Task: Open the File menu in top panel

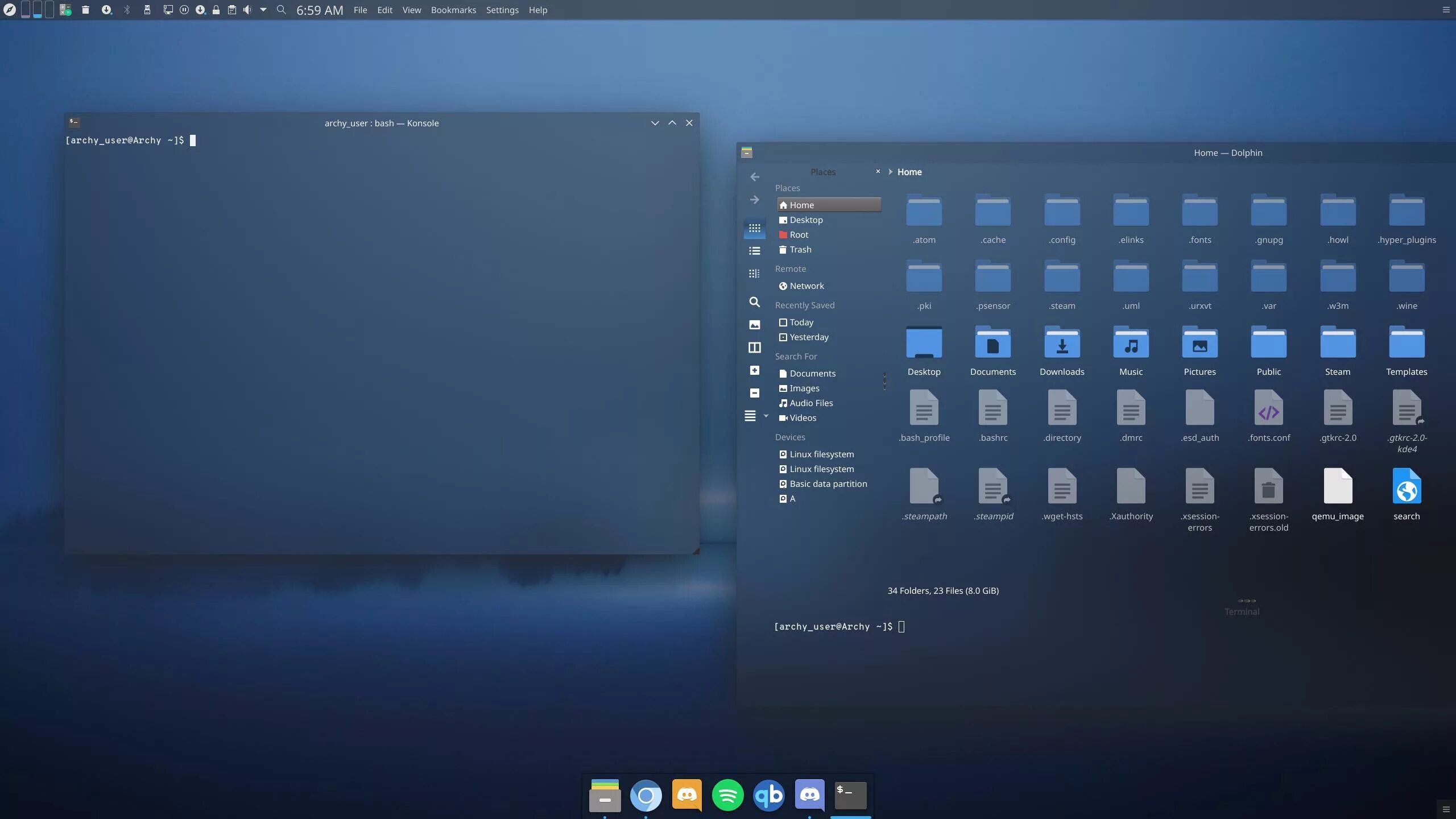Action: coord(360,10)
